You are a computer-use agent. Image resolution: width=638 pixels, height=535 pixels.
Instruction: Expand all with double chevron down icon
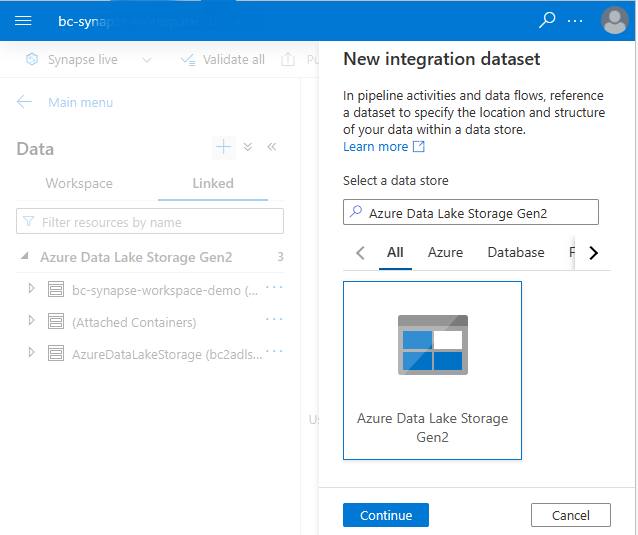click(248, 147)
